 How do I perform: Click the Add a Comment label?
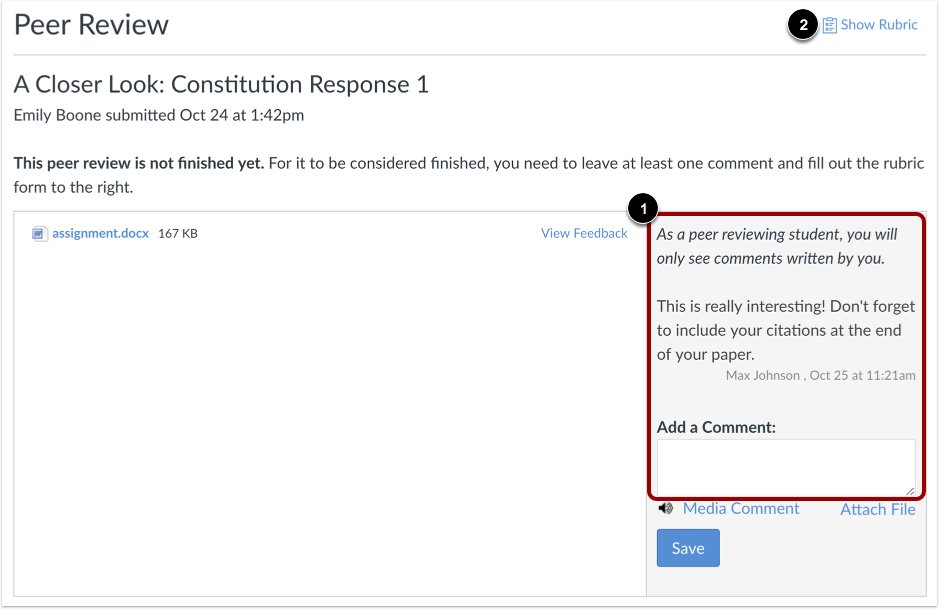tap(716, 427)
